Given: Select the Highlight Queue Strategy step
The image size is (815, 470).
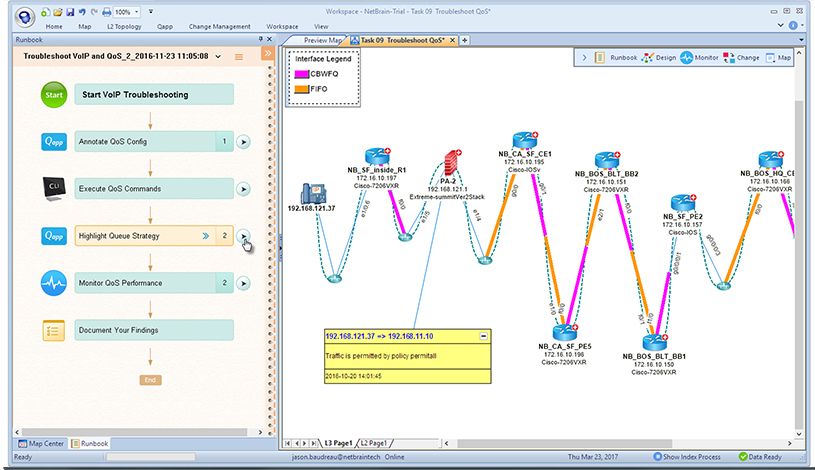Looking at the screenshot, I should [x=154, y=236].
